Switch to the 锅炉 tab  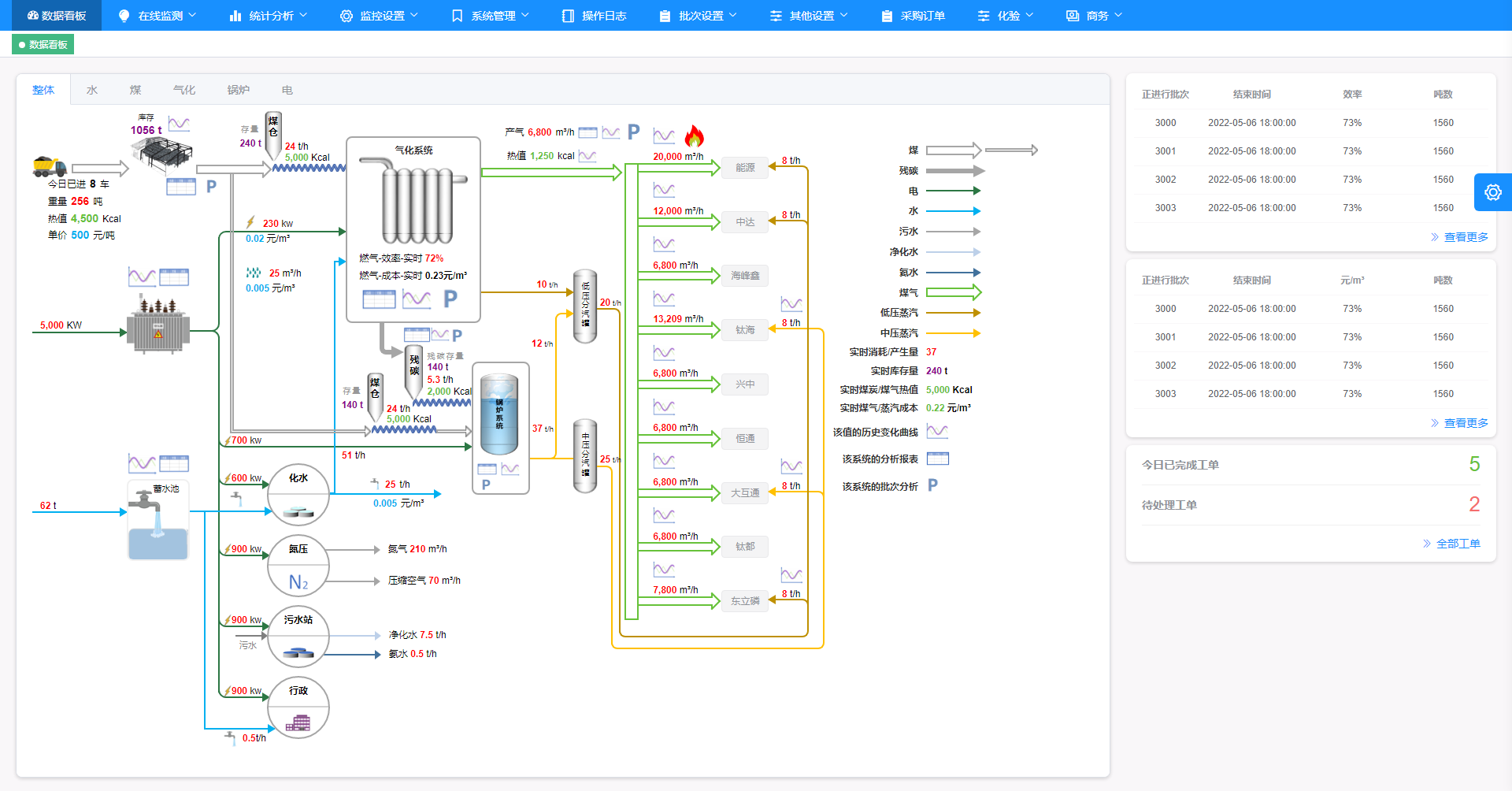pos(238,90)
